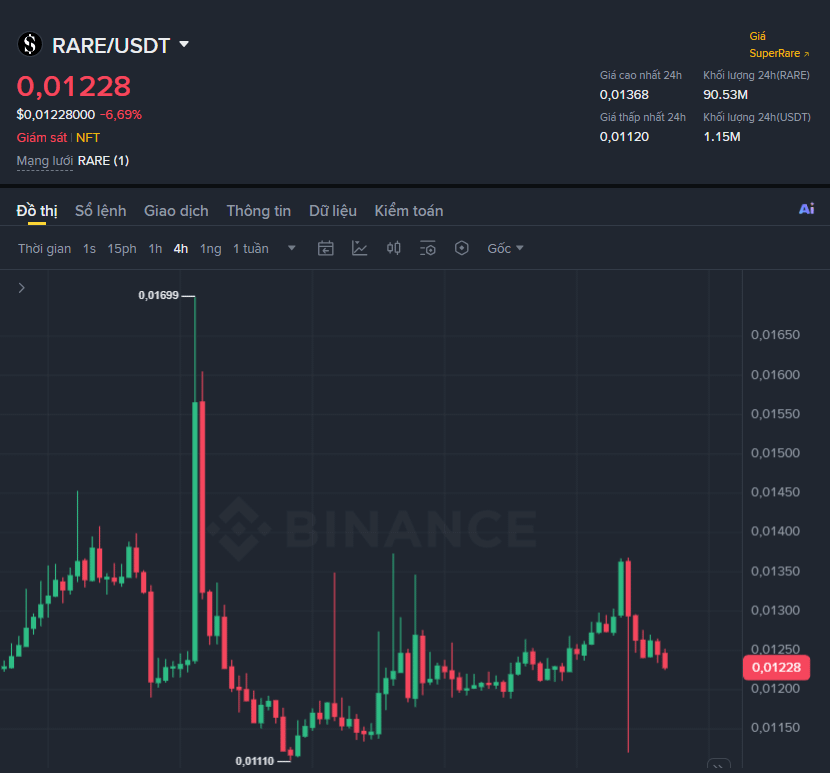The height and width of the screenshot is (773, 830).
Task: Click the 0,01150 axis price label
Action: [x=775, y=727]
